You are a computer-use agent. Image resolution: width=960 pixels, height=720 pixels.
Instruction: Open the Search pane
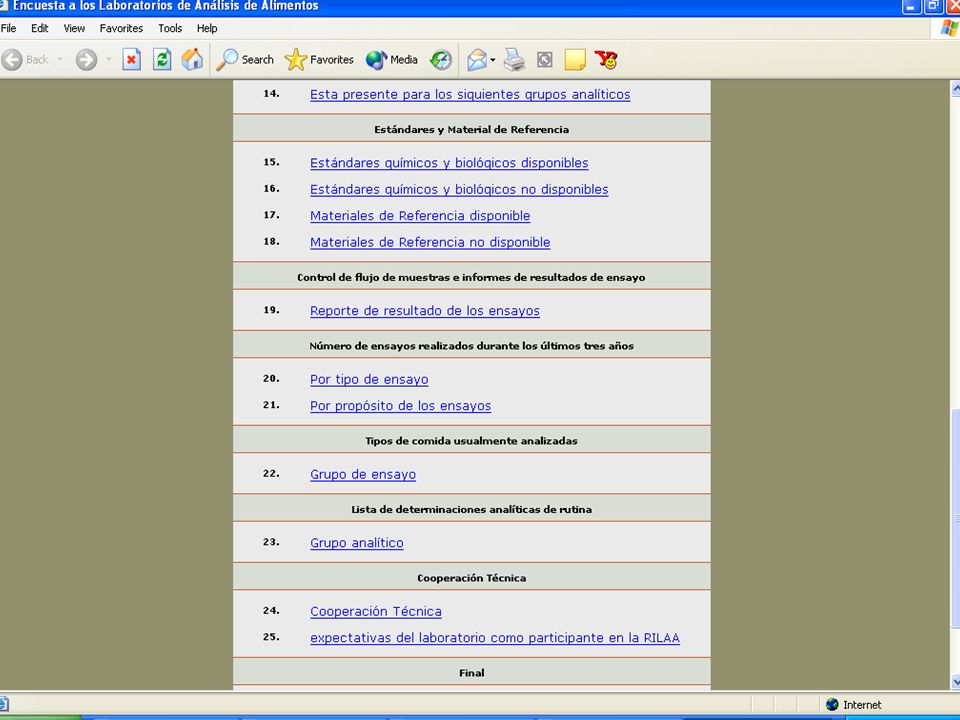point(245,59)
